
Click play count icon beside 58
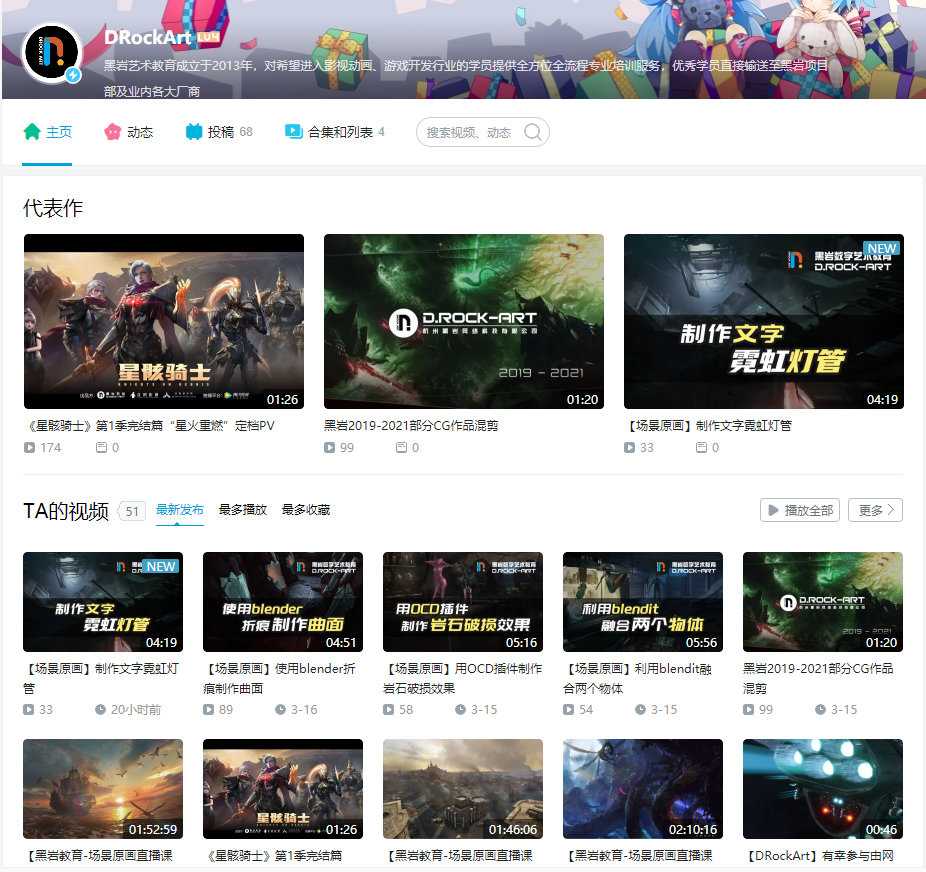[x=389, y=710]
